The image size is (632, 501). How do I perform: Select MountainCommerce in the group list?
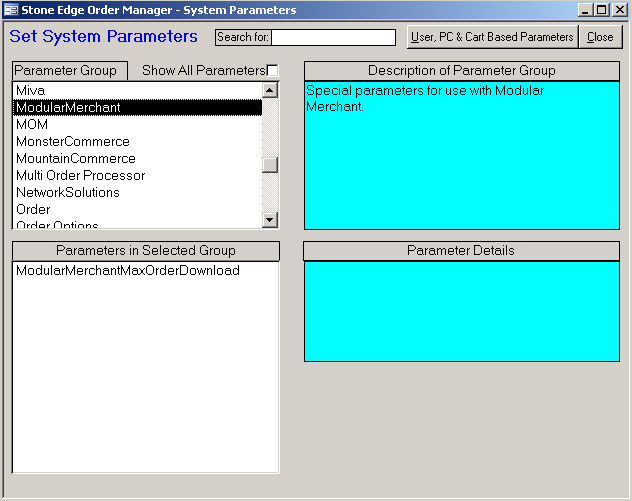click(137, 158)
